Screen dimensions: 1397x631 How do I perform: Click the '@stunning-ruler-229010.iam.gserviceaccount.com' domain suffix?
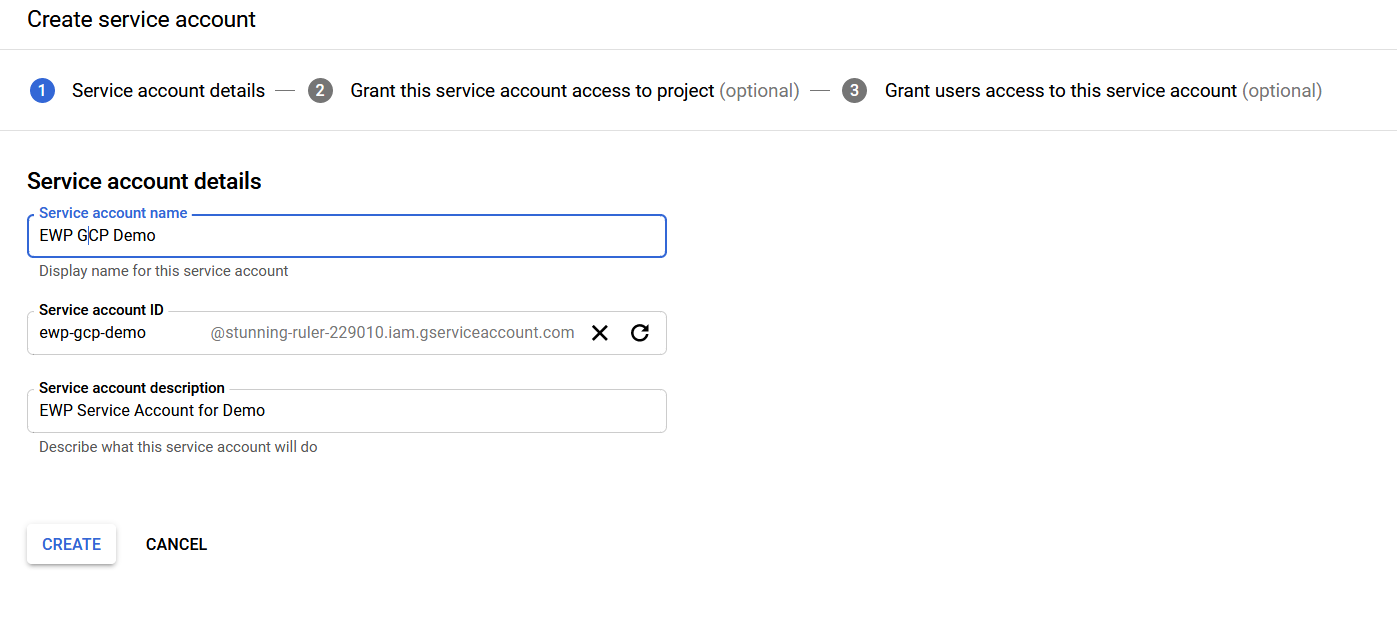pyautogui.click(x=392, y=333)
